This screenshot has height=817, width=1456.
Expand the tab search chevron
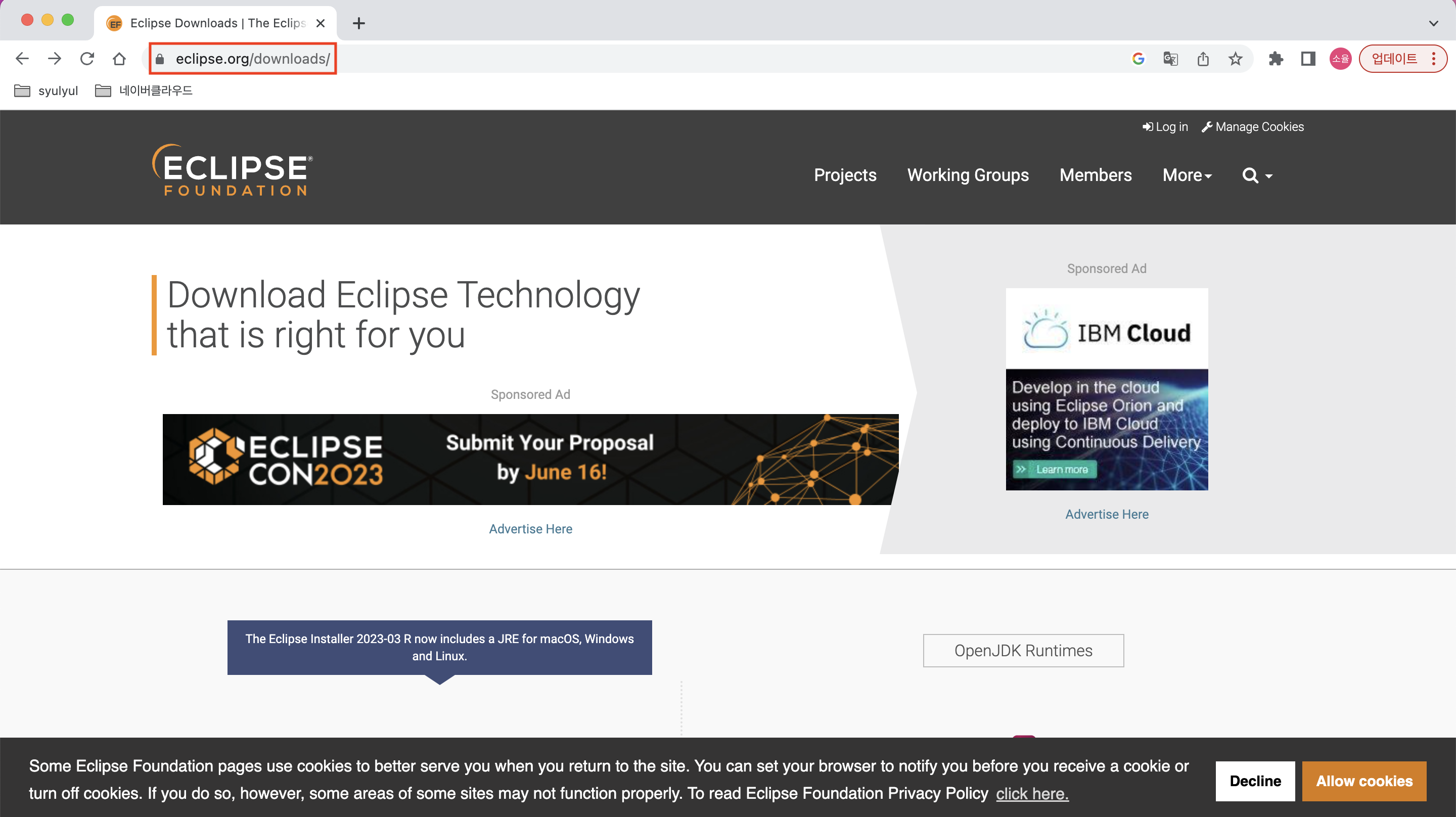tap(1433, 23)
